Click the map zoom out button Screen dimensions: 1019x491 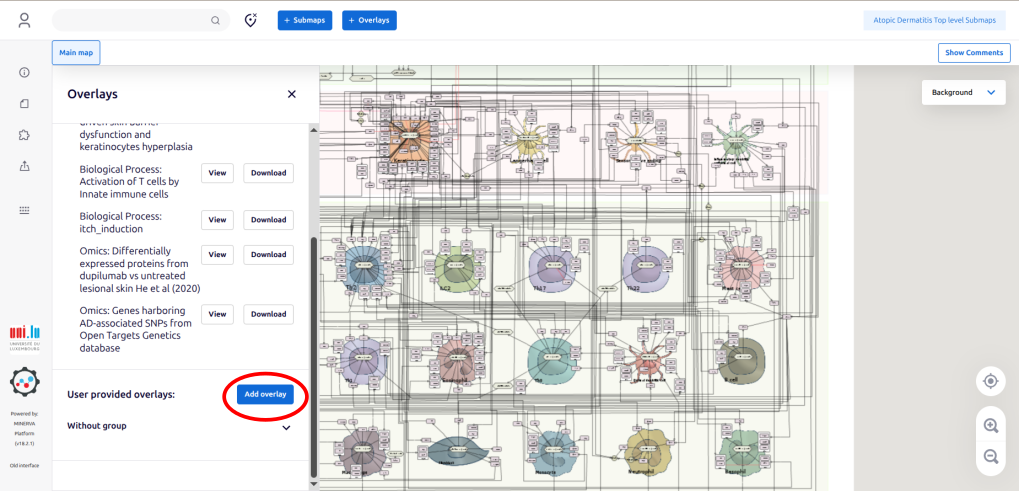(990, 456)
